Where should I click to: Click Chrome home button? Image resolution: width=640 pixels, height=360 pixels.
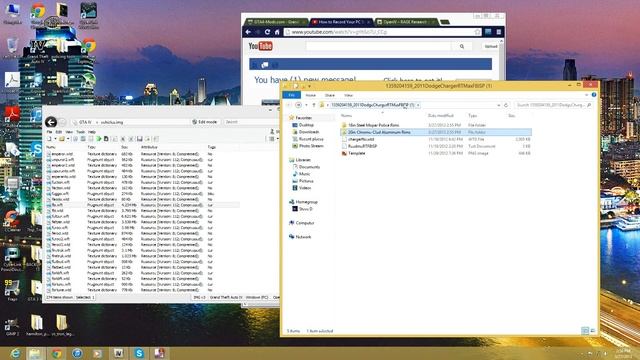277,32
